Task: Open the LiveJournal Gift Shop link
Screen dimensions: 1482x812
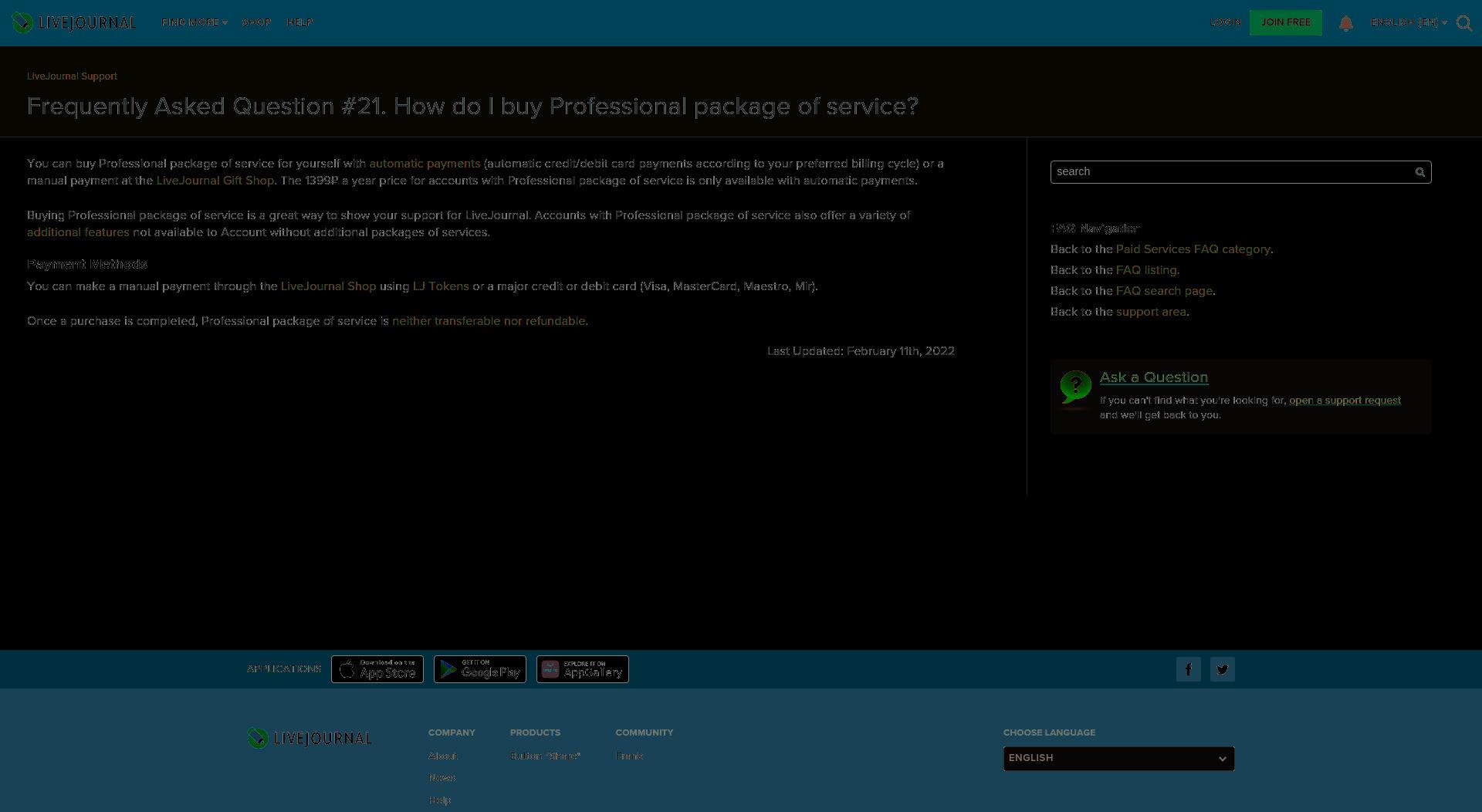Action: (x=215, y=181)
